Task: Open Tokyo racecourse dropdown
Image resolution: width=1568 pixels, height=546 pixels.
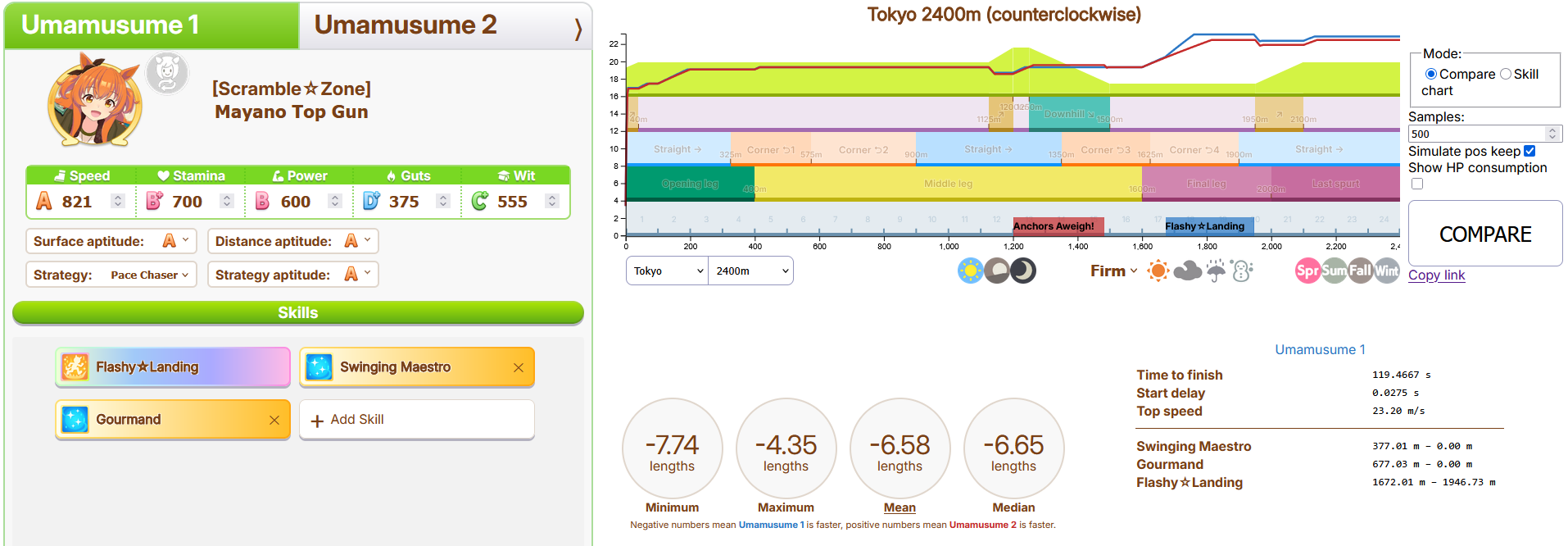Action: click(668, 271)
